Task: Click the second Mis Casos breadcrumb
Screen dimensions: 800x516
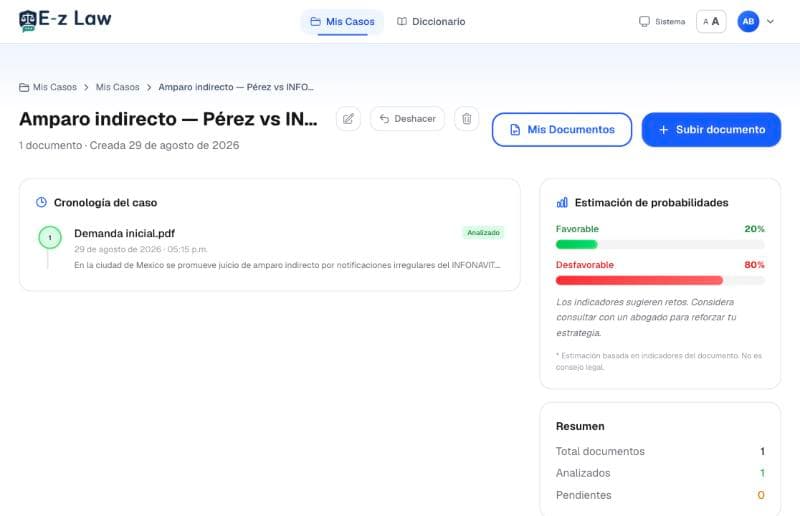Action: click(117, 87)
